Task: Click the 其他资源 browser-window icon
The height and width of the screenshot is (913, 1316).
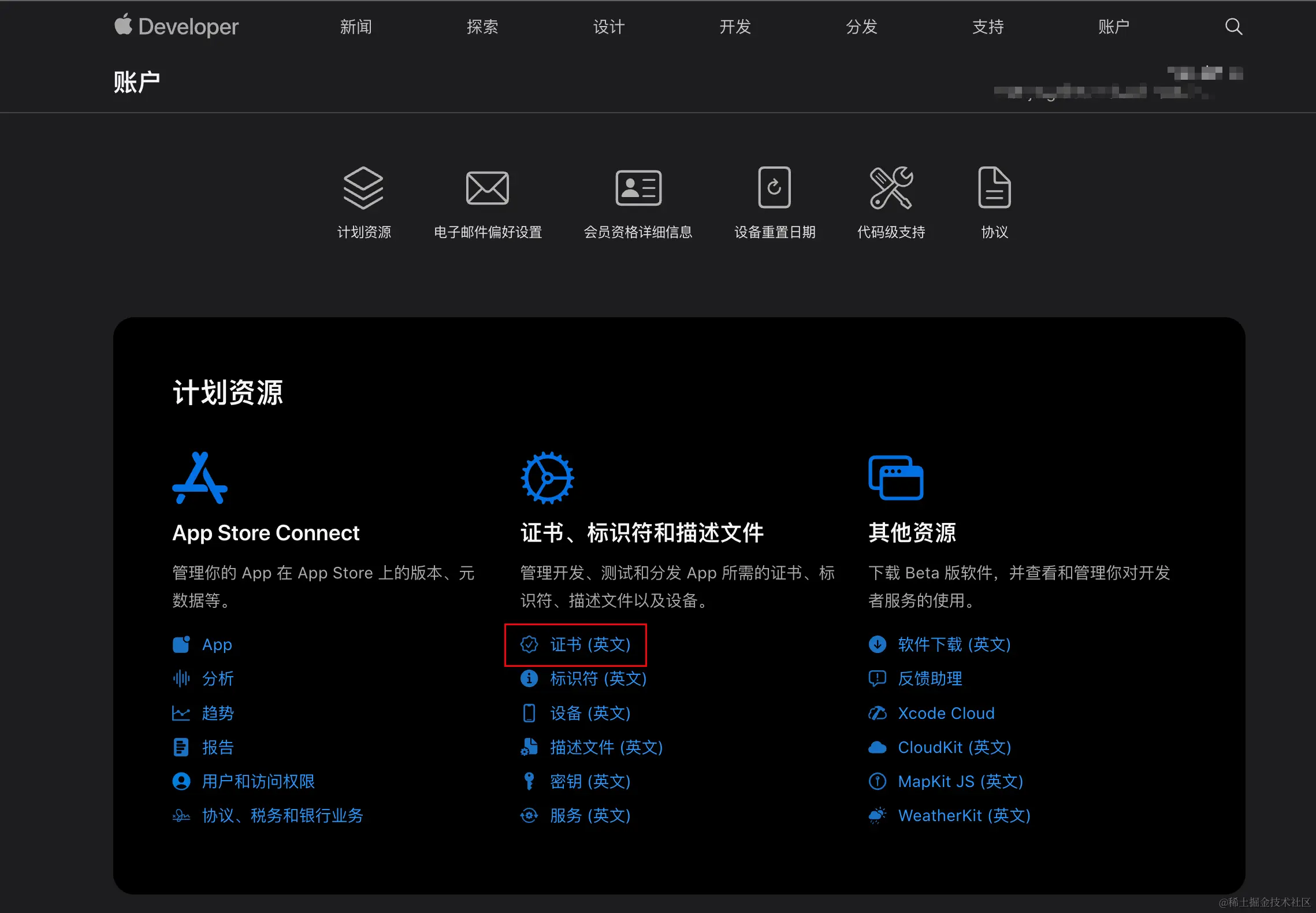Action: 896,477
